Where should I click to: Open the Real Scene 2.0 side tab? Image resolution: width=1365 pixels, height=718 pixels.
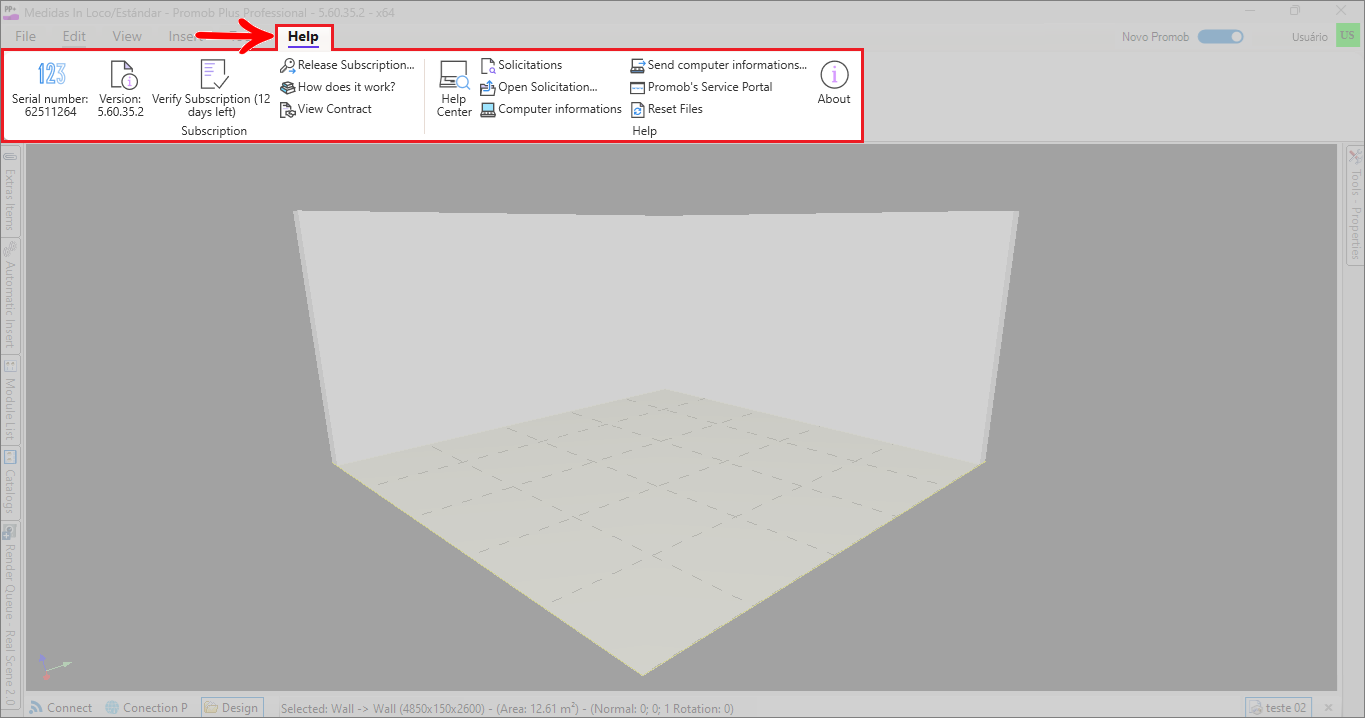coord(9,667)
